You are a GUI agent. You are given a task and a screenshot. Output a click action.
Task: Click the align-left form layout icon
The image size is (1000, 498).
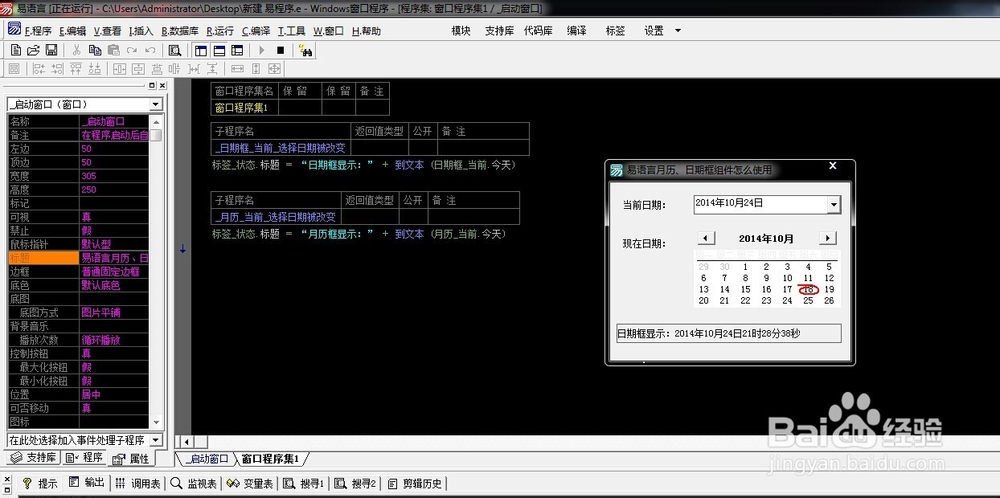[39, 68]
